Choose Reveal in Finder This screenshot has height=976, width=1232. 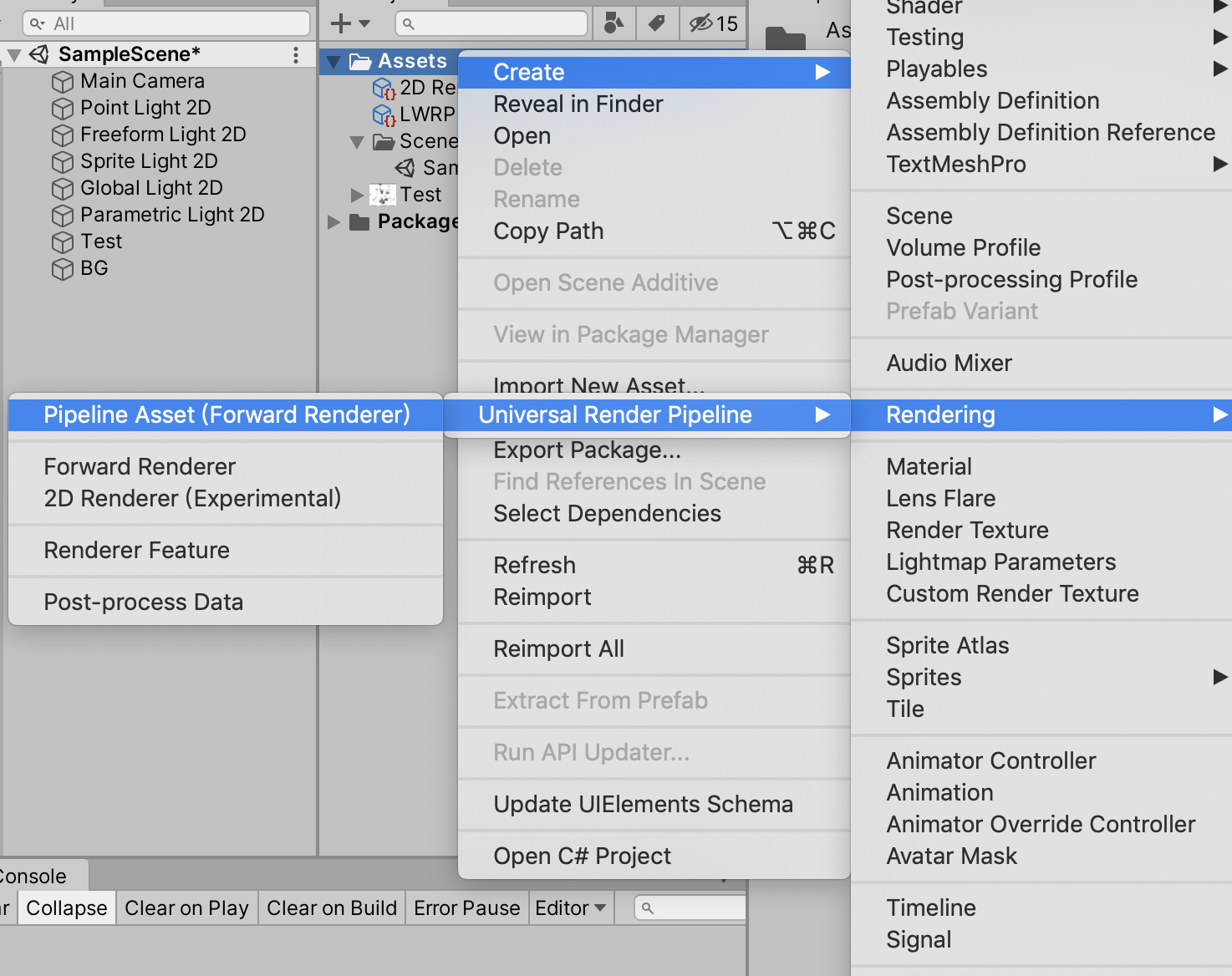tap(654, 104)
